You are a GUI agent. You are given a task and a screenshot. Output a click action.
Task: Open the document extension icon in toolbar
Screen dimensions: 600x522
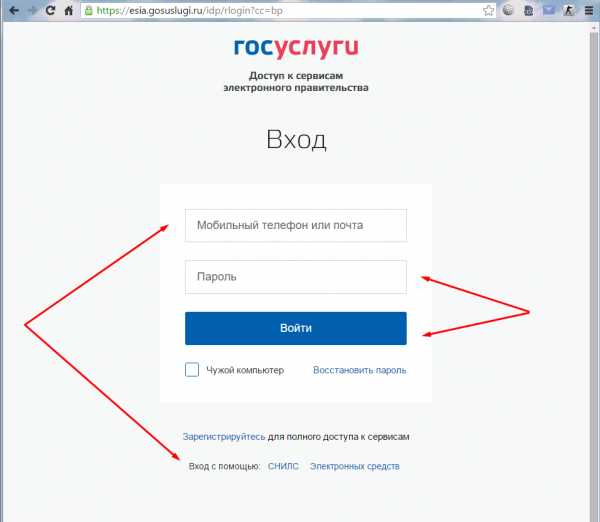click(x=528, y=10)
